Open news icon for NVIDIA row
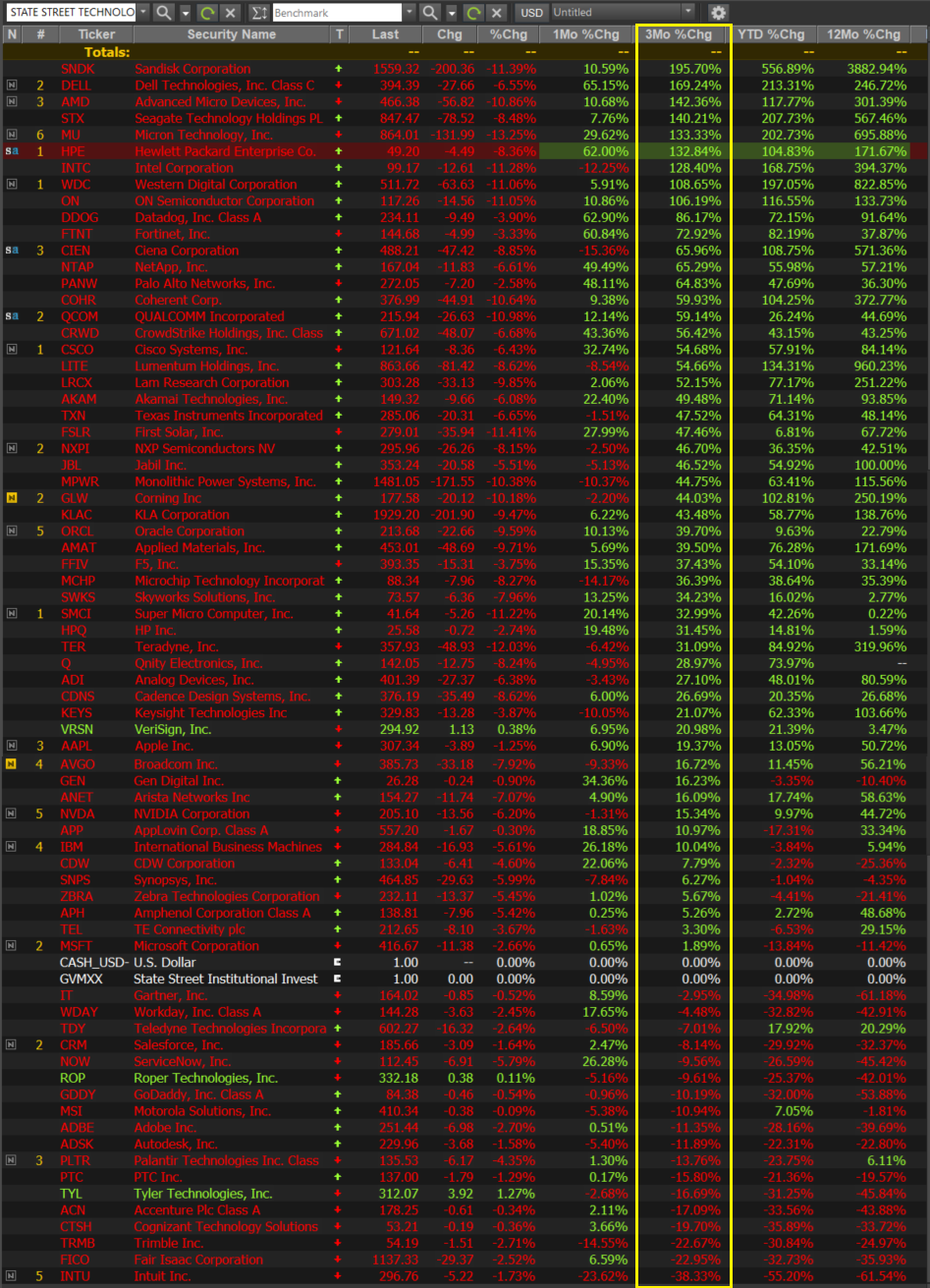The width and height of the screenshot is (930, 1288). [x=12, y=813]
